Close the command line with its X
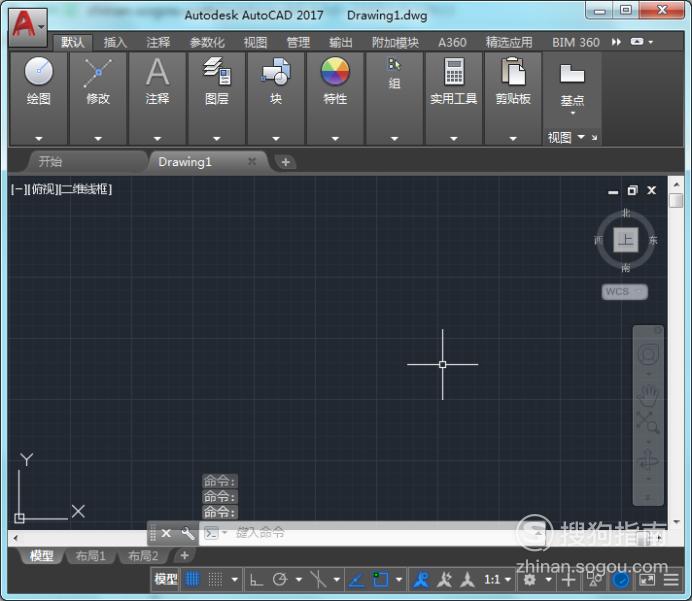Image resolution: width=692 pixels, height=601 pixels. click(x=166, y=533)
